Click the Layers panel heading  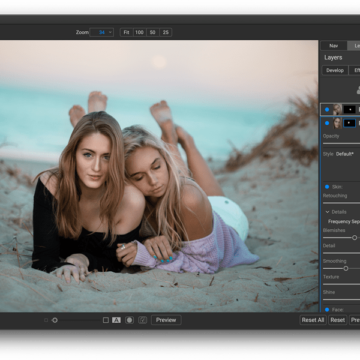333,58
